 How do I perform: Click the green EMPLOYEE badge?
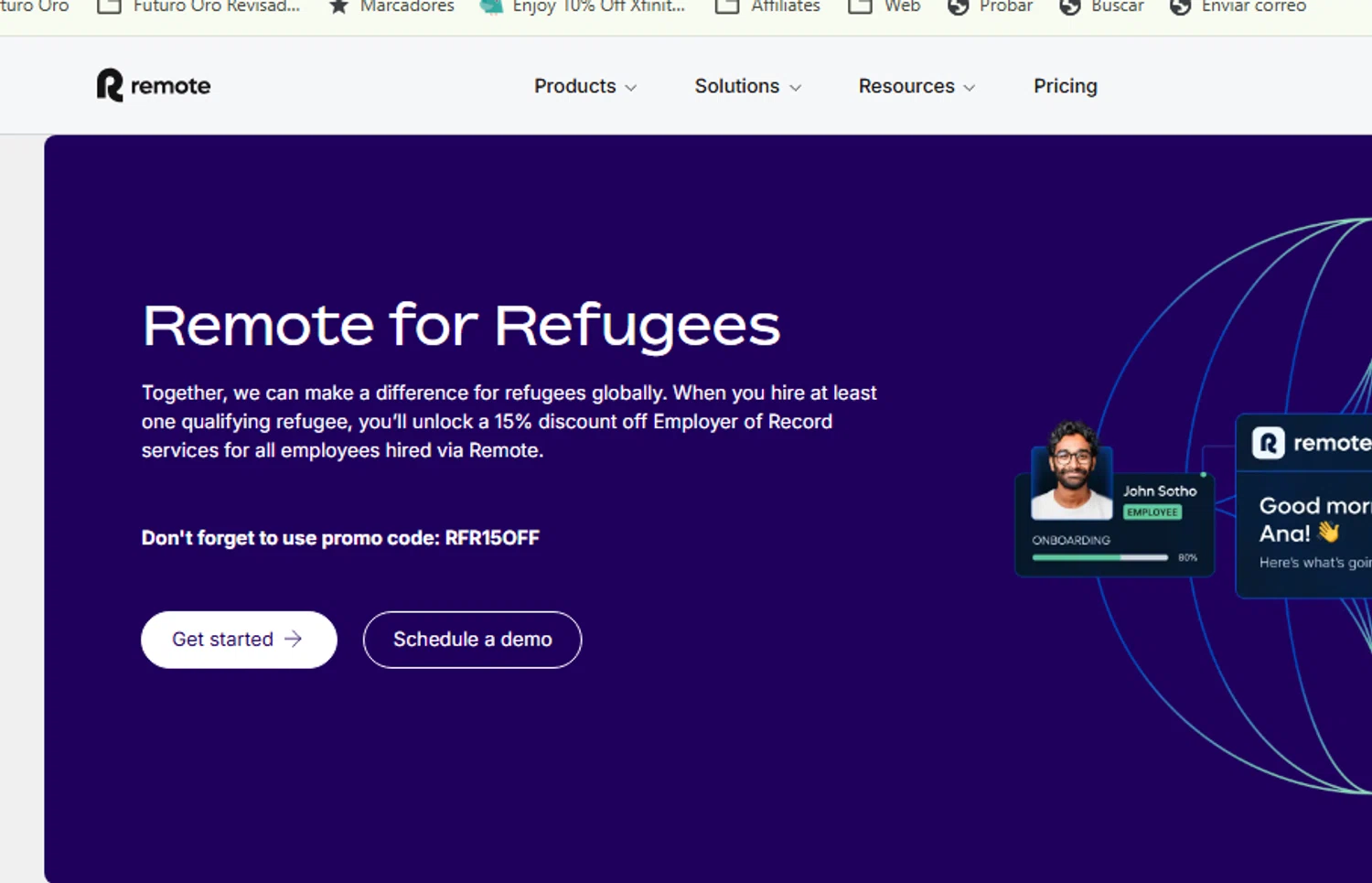pyautogui.click(x=1152, y=512)
